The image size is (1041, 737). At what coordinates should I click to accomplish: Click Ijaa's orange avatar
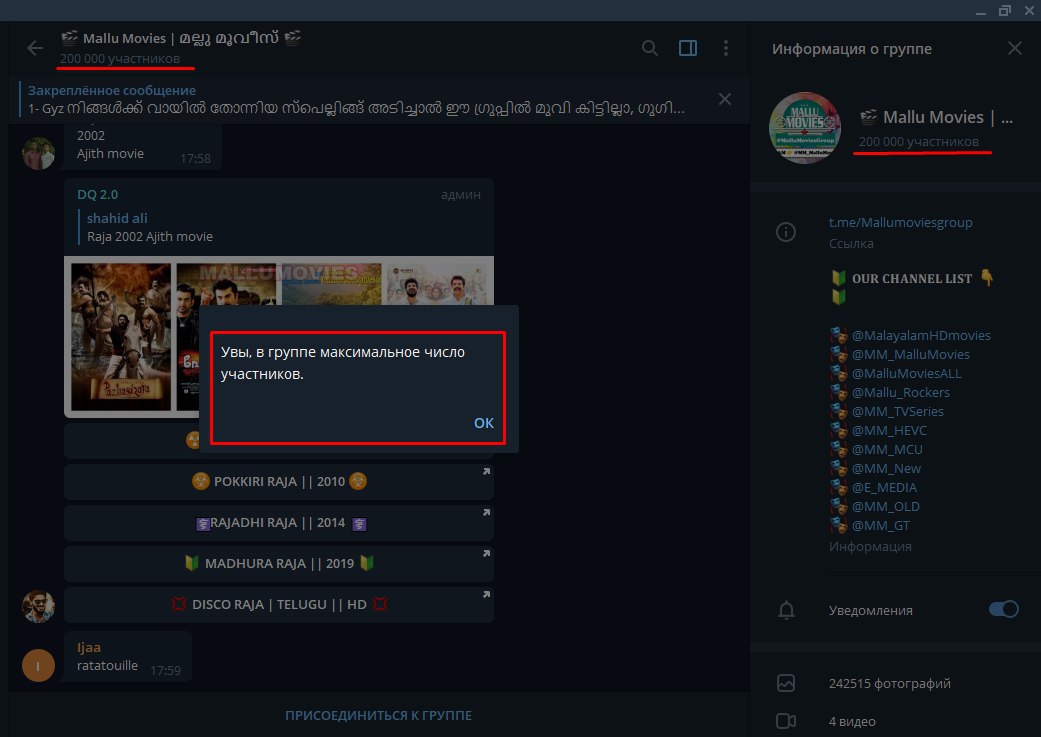(39, 665)
